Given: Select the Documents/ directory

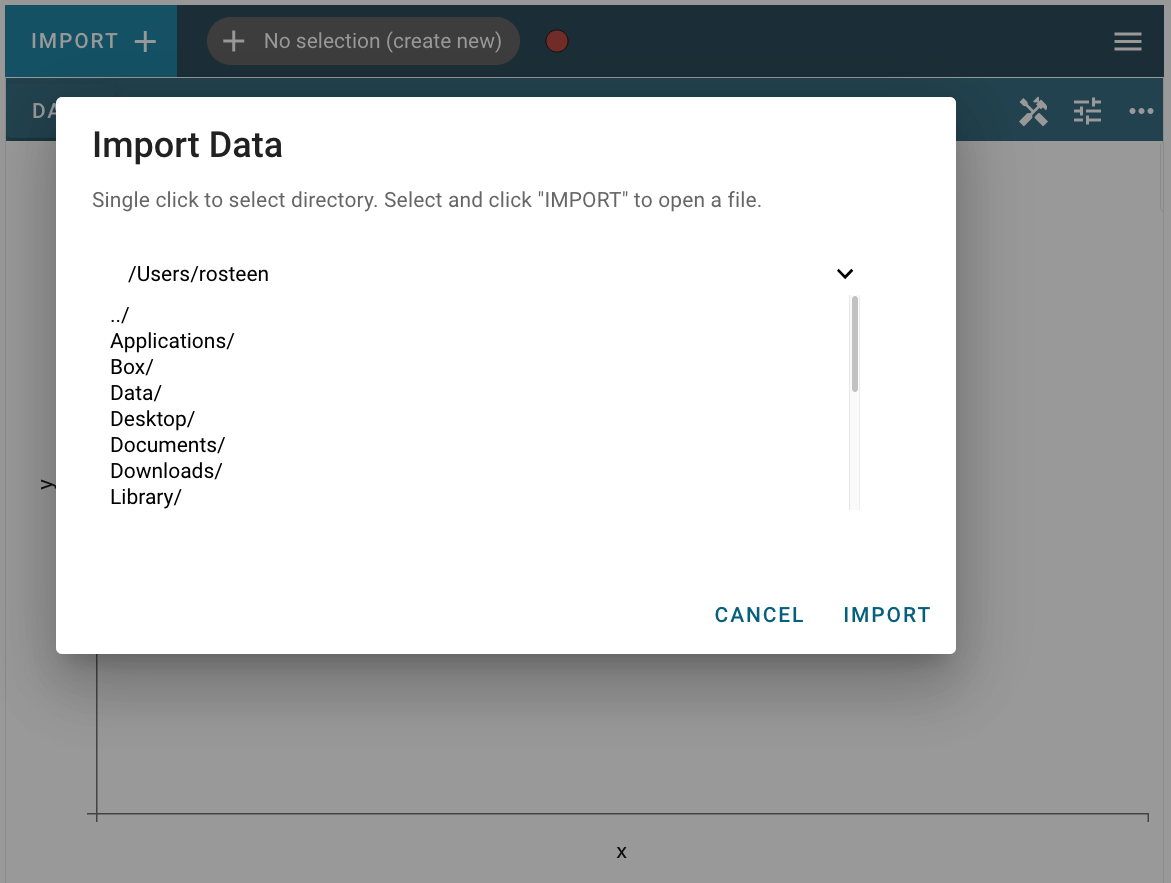Looking at the screenshot, I should tap(168, 445).
